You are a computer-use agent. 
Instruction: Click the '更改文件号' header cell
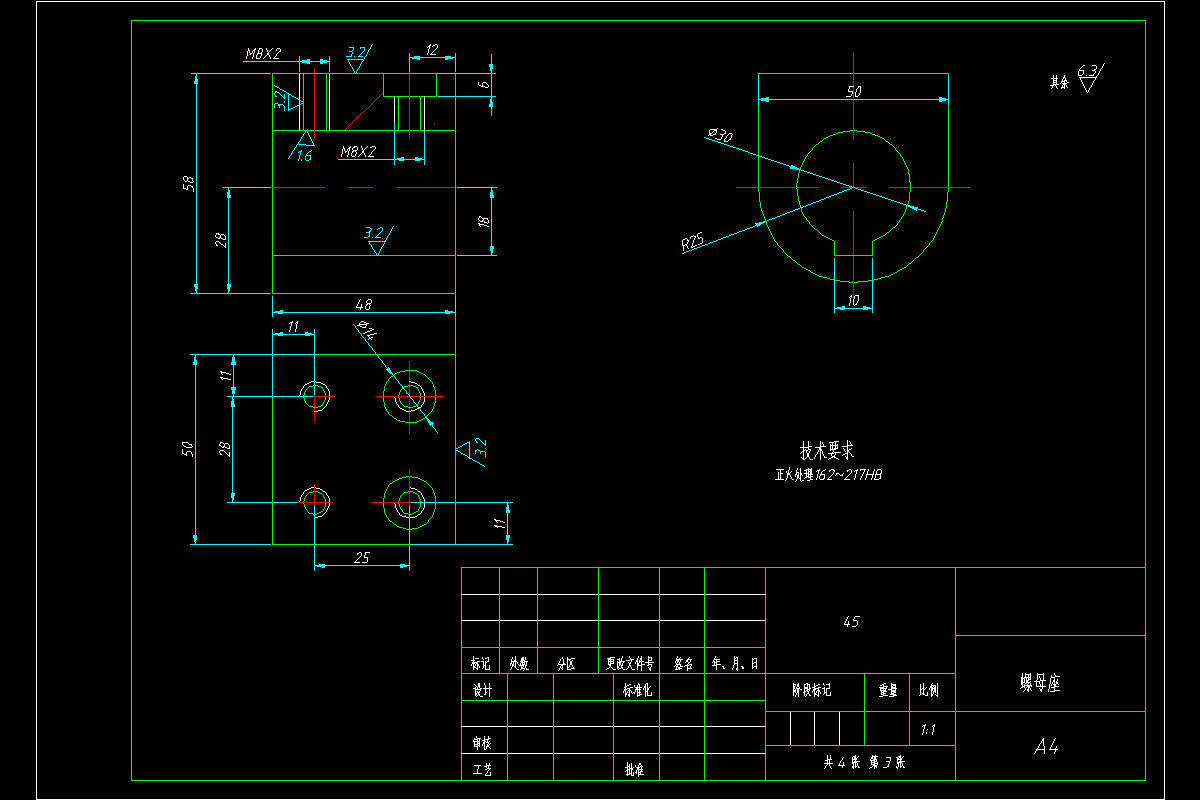(x=629, y=662)
